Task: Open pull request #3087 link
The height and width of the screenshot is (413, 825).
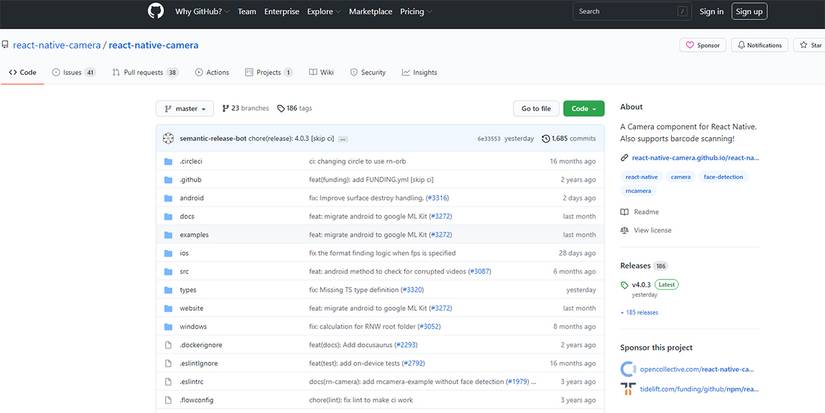Action: [479, 272]
